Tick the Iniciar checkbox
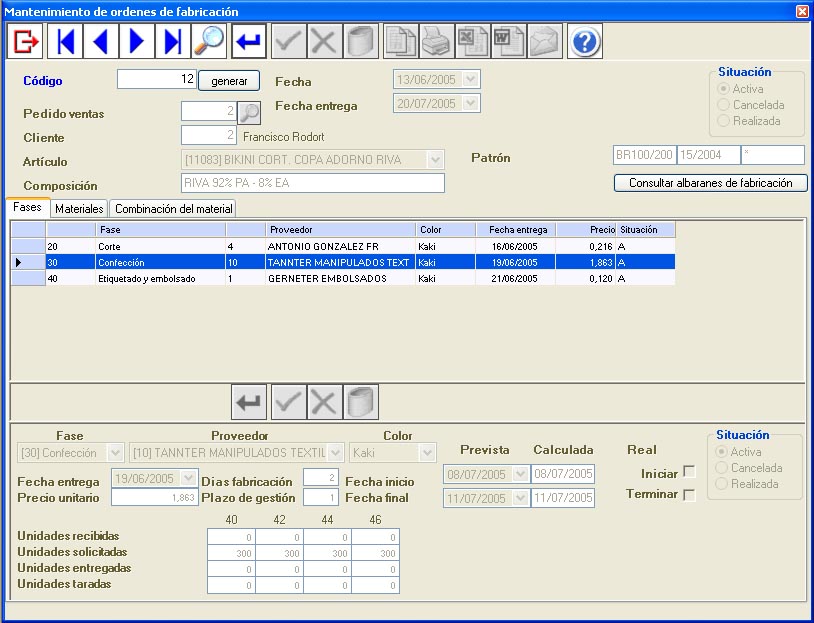The width and height of the screenshot is (814, 623). click(688, 473)
